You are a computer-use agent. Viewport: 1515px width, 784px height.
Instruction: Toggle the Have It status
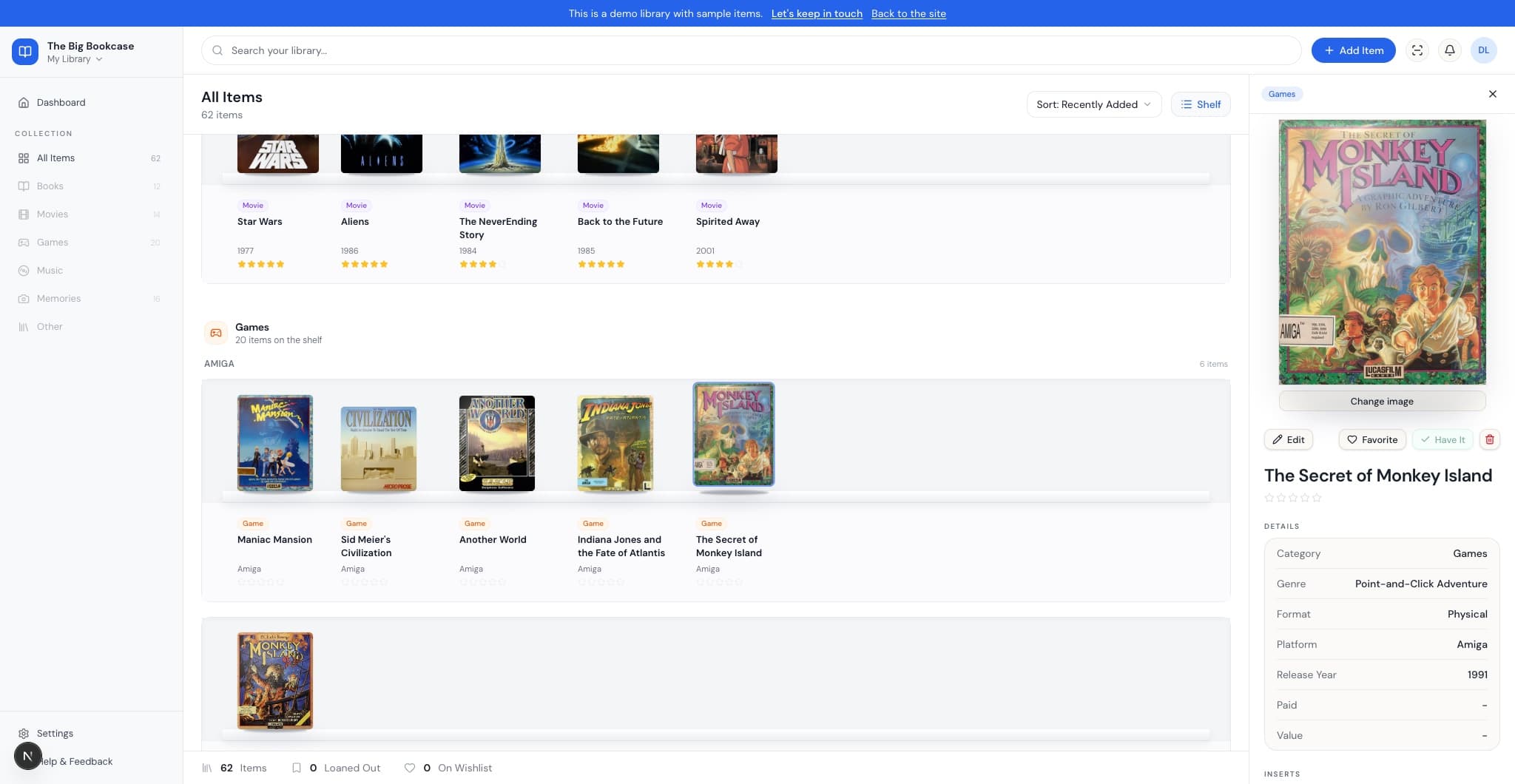(x=1443, y=439)
